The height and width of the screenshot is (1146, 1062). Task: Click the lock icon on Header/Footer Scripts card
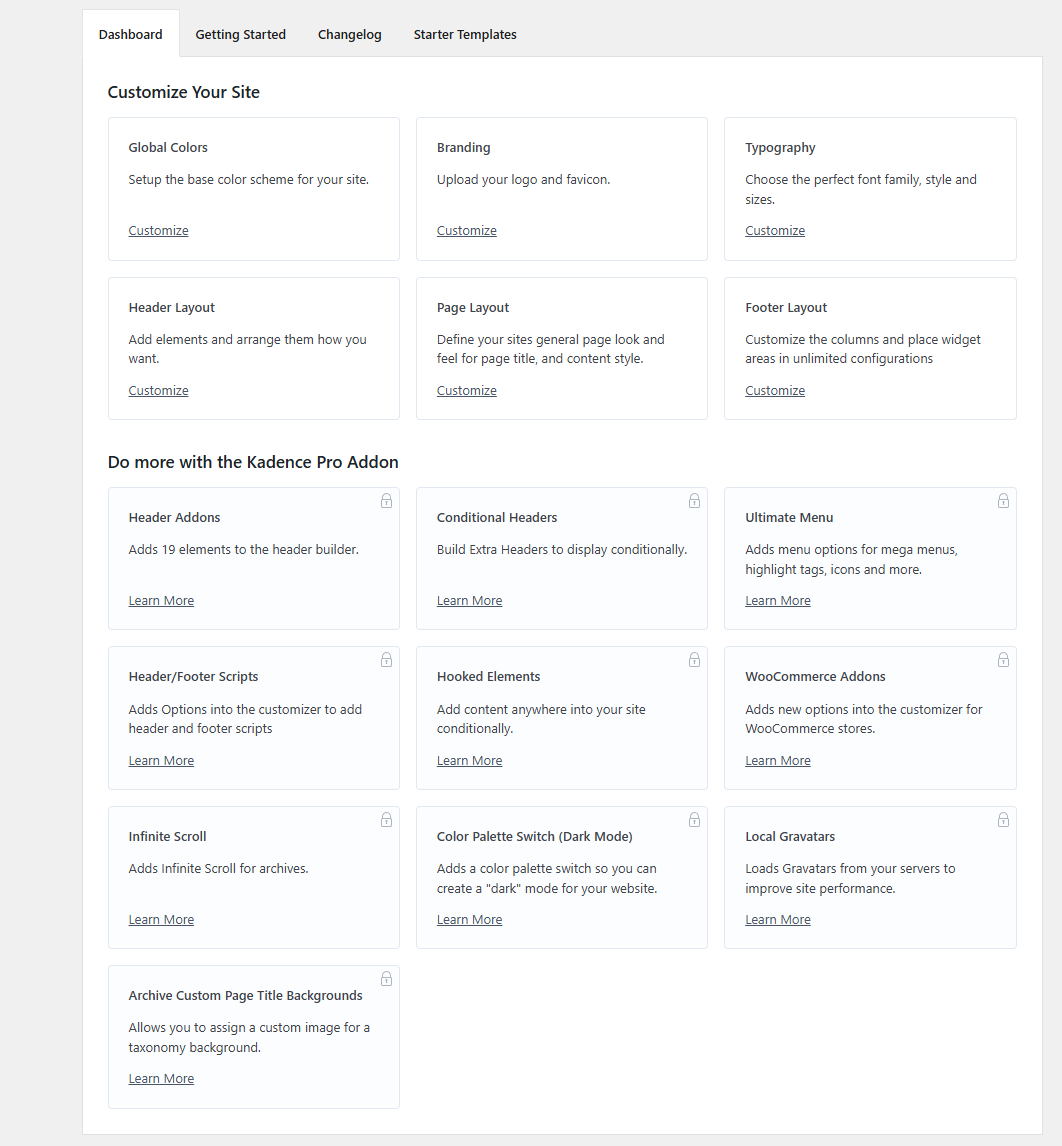pyautogui.click(x=386, y=660)
